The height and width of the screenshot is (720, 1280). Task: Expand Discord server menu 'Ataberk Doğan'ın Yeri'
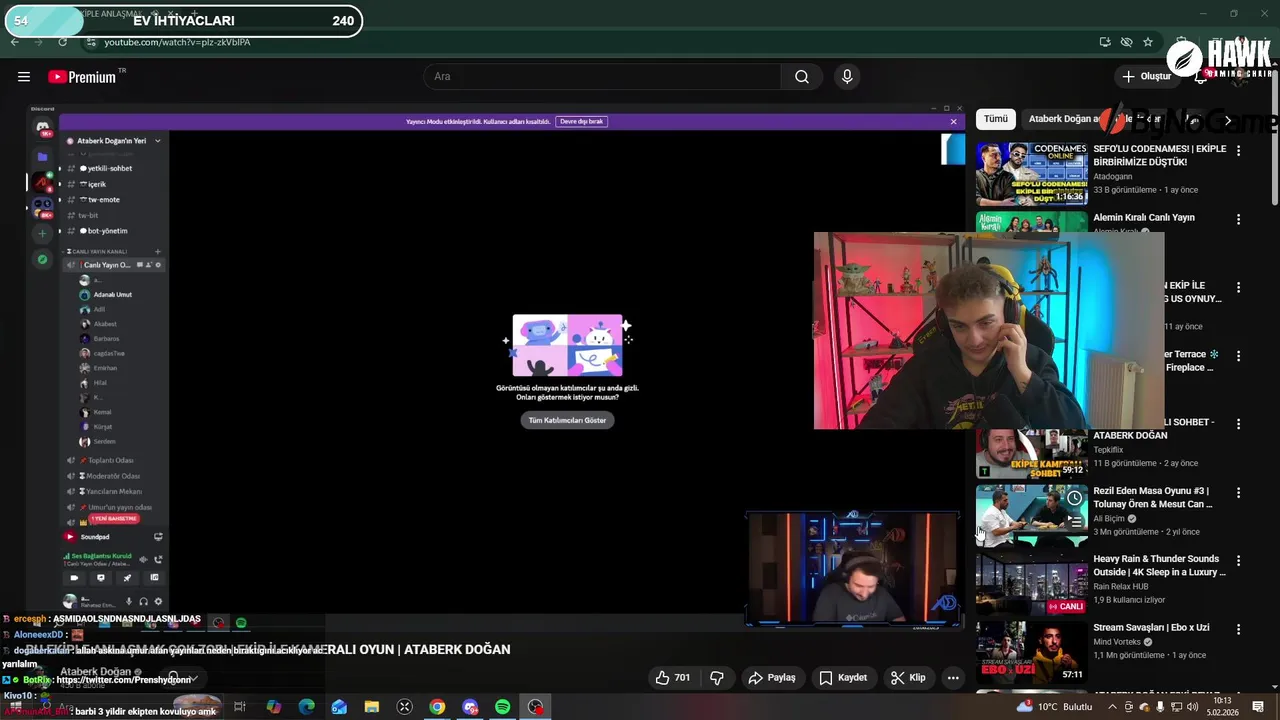(x=114, y=141)
